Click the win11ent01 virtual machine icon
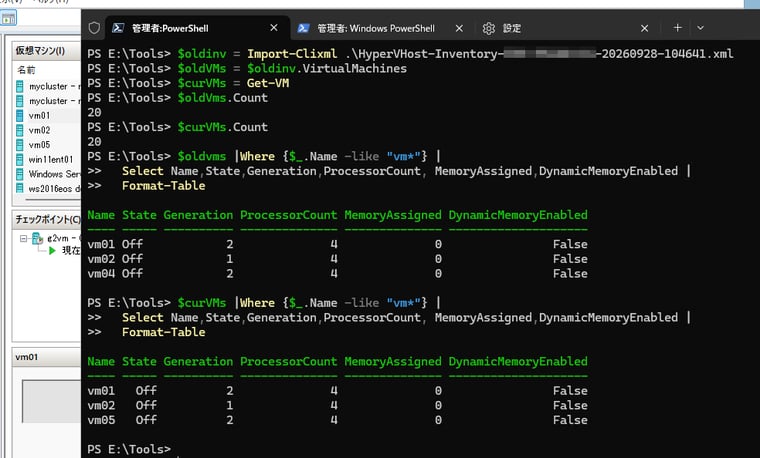 coord(19,159)
